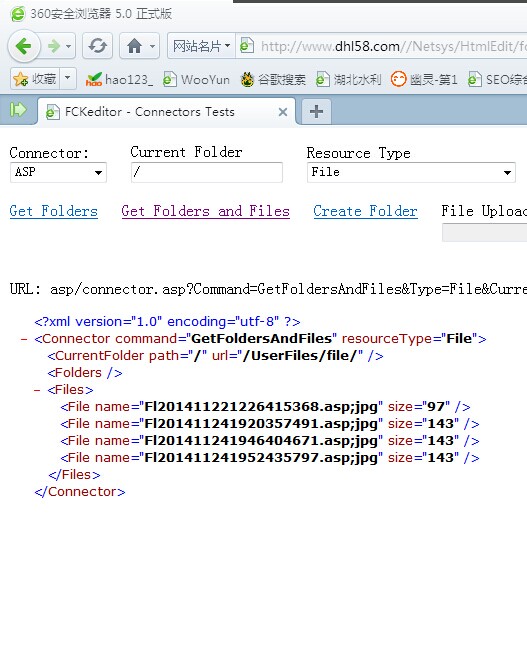The image size is (527, 646).
Task: Go to Home page icon
Action: (x=134, y=46)
